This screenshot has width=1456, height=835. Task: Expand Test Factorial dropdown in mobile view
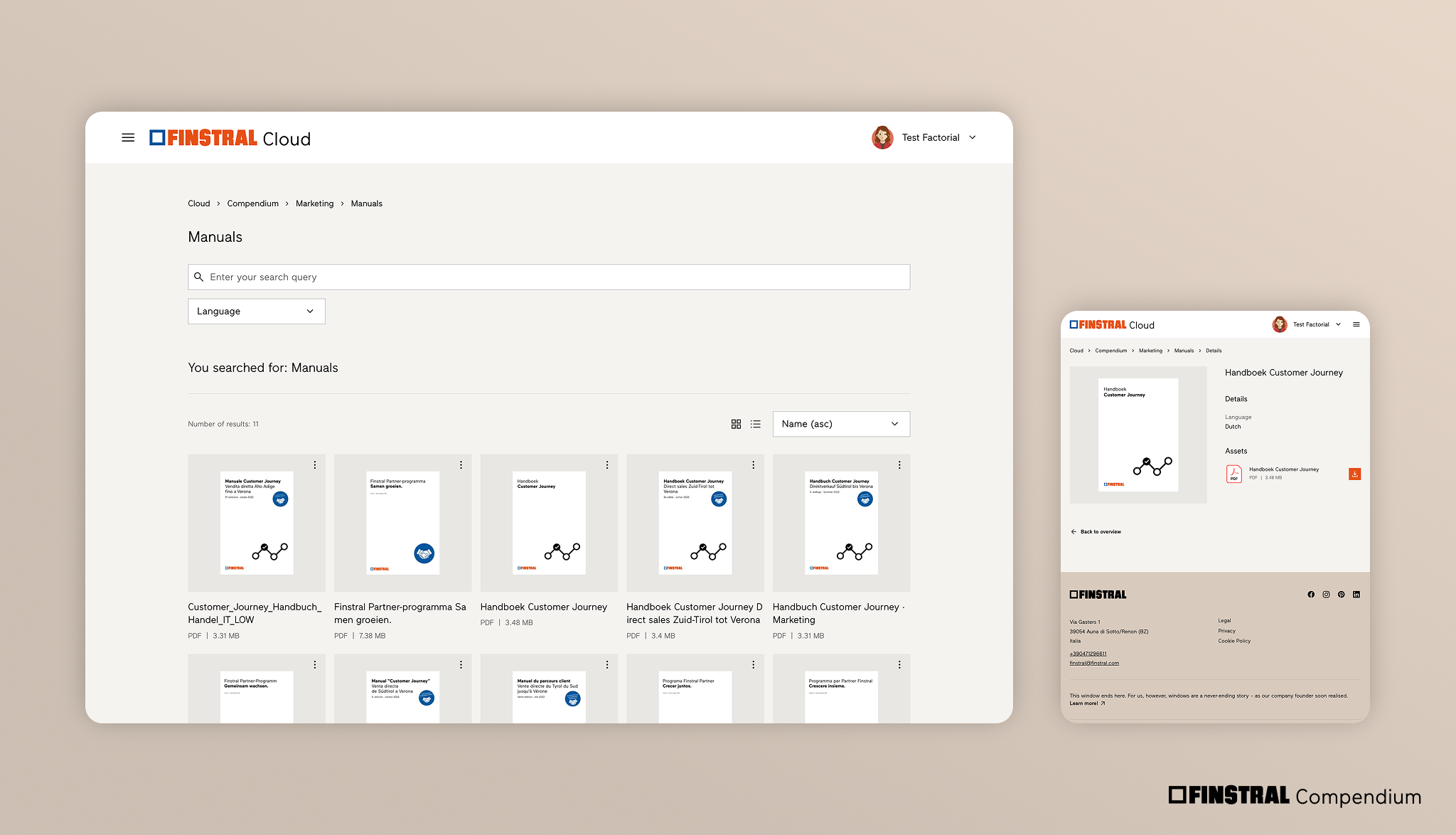(1338, 324)
